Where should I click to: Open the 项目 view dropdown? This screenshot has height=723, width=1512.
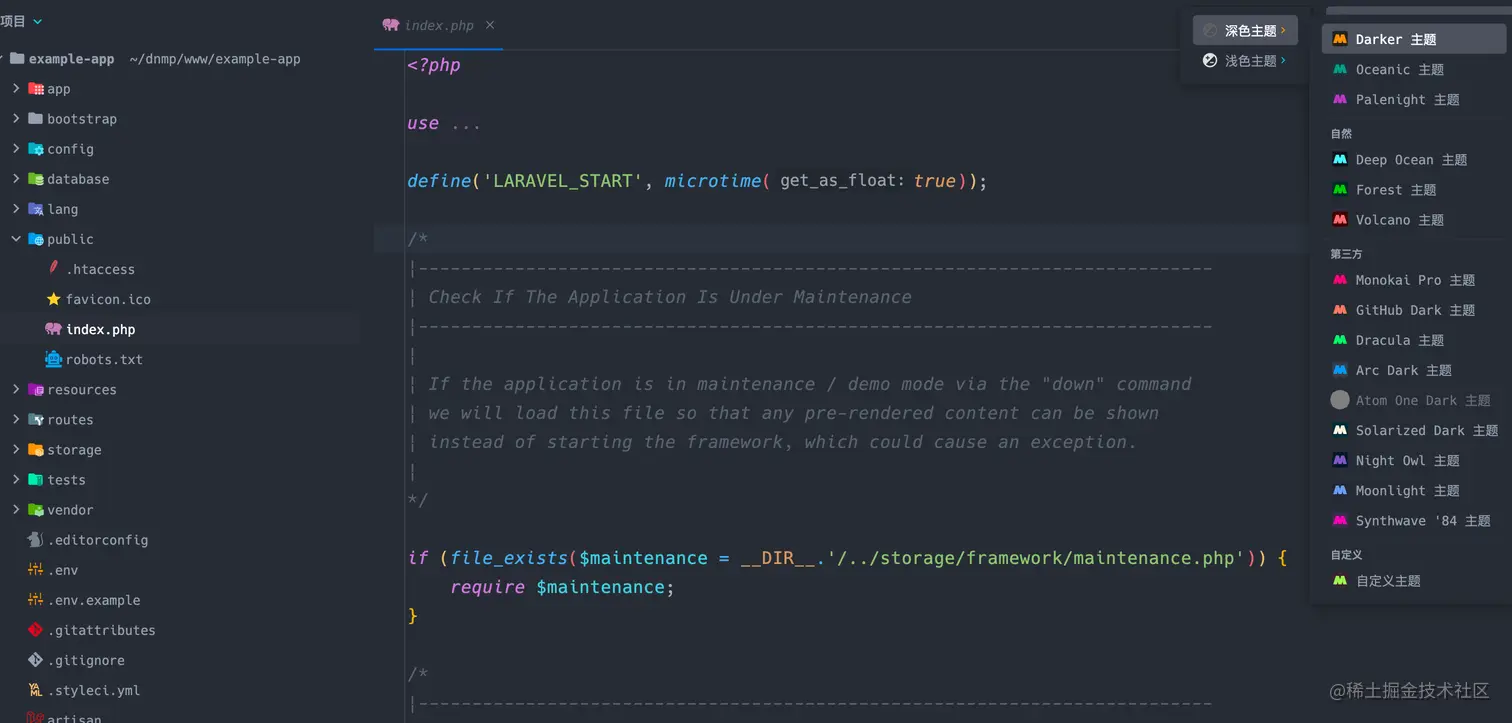coord(21,20)
